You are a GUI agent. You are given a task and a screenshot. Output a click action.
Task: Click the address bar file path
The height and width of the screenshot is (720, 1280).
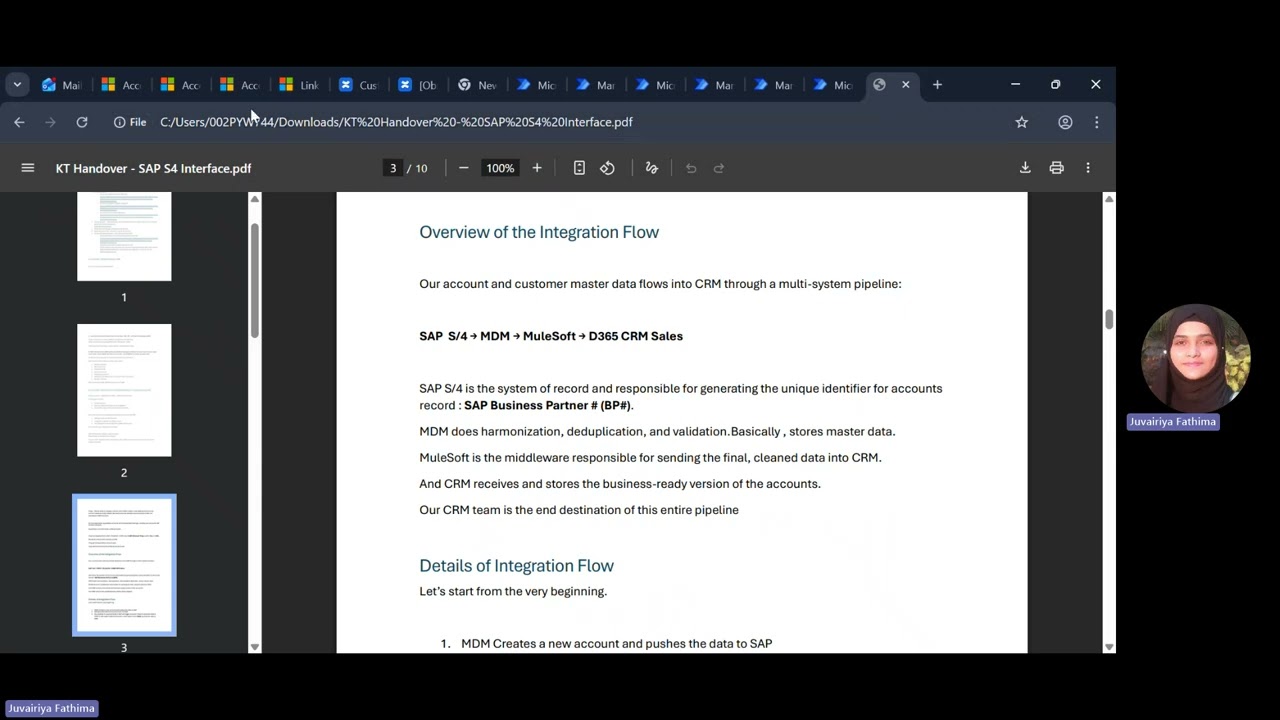[396, 122]
